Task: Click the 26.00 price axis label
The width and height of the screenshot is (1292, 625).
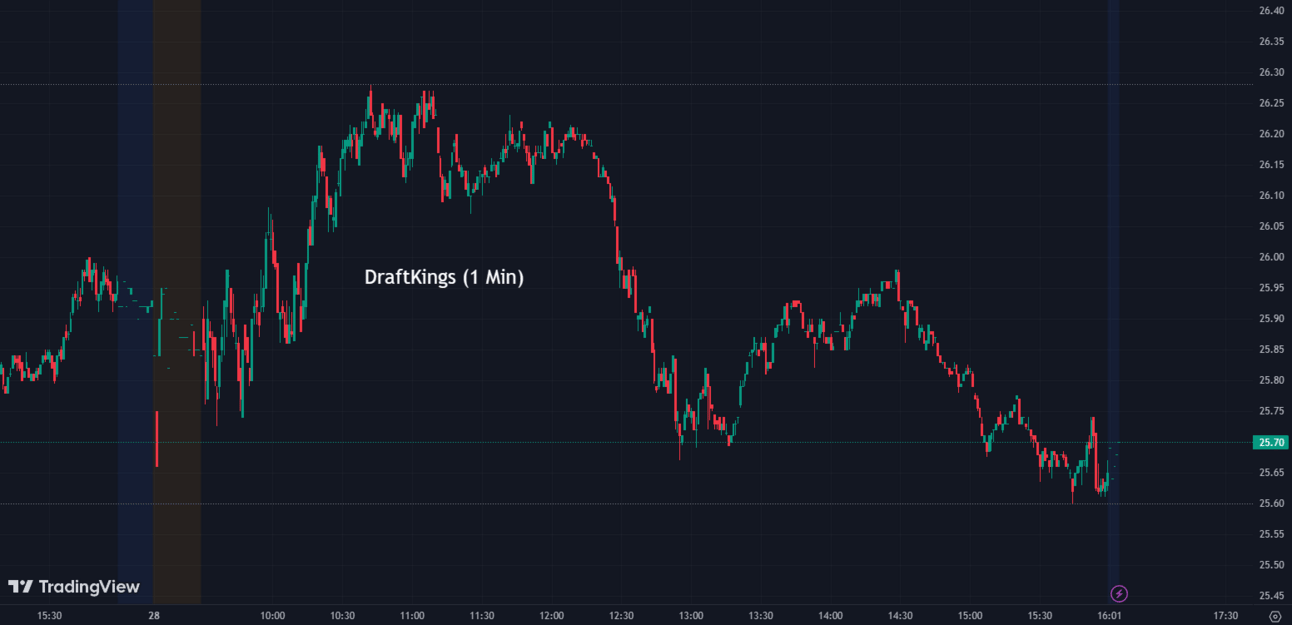Action: click(x=1272, y=257)
